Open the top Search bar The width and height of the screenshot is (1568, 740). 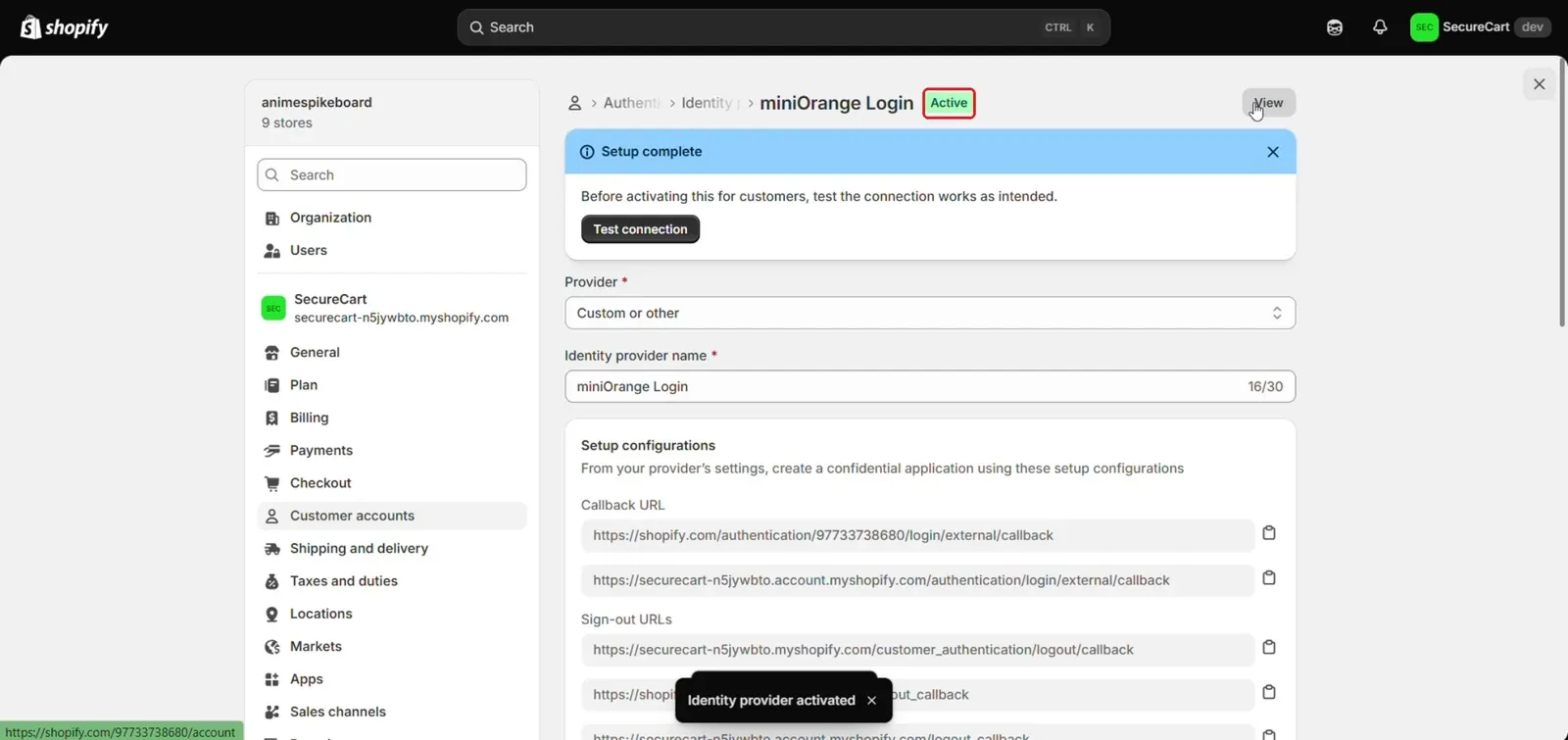click(x=783, y=27)
